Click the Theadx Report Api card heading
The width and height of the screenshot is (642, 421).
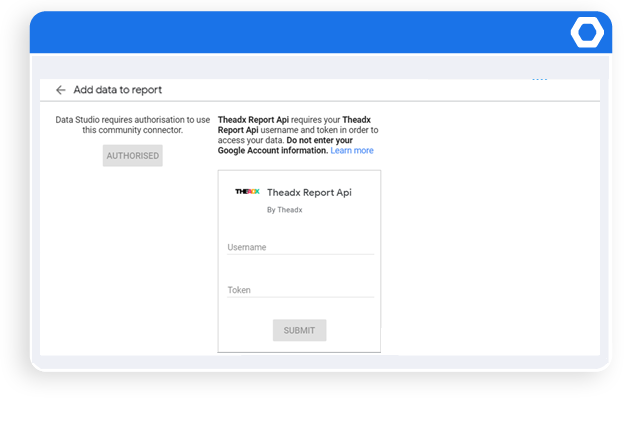[309, 192]
